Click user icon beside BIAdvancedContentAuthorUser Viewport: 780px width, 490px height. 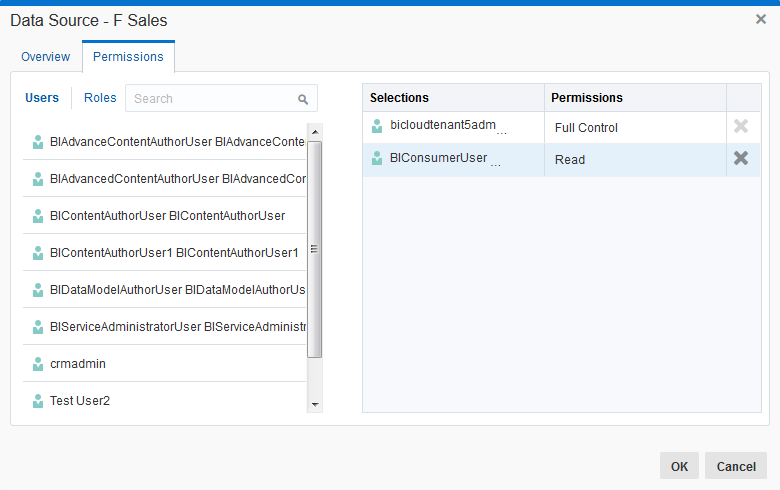(38, 179)
